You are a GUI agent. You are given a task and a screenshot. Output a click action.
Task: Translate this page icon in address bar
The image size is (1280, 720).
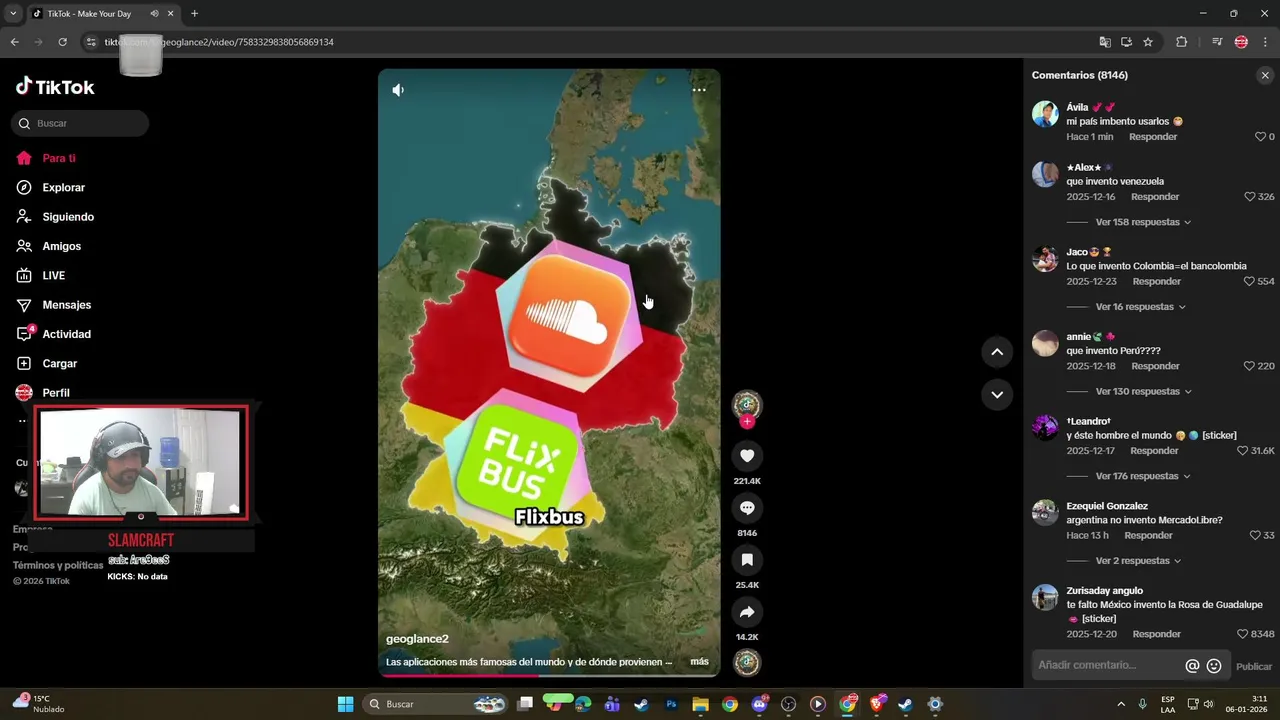[x=1105, y=42]
